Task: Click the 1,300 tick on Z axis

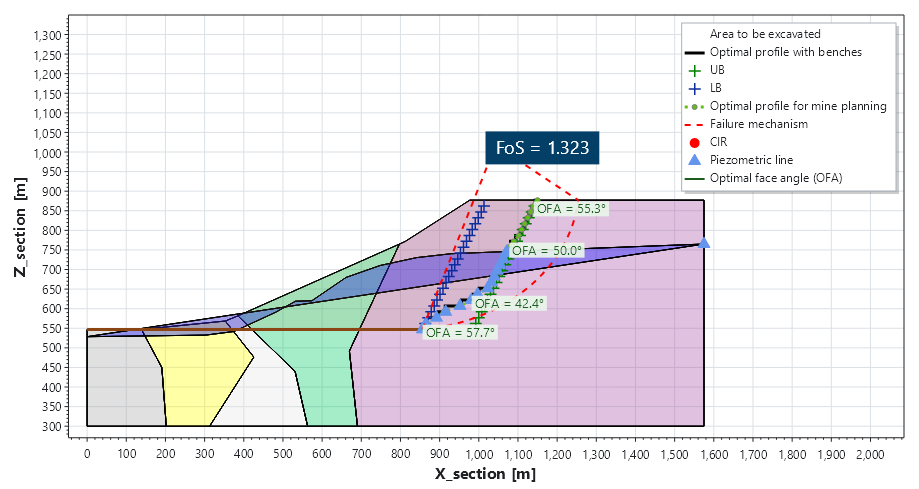Action: pyautogui.click(x=47, y=35)
